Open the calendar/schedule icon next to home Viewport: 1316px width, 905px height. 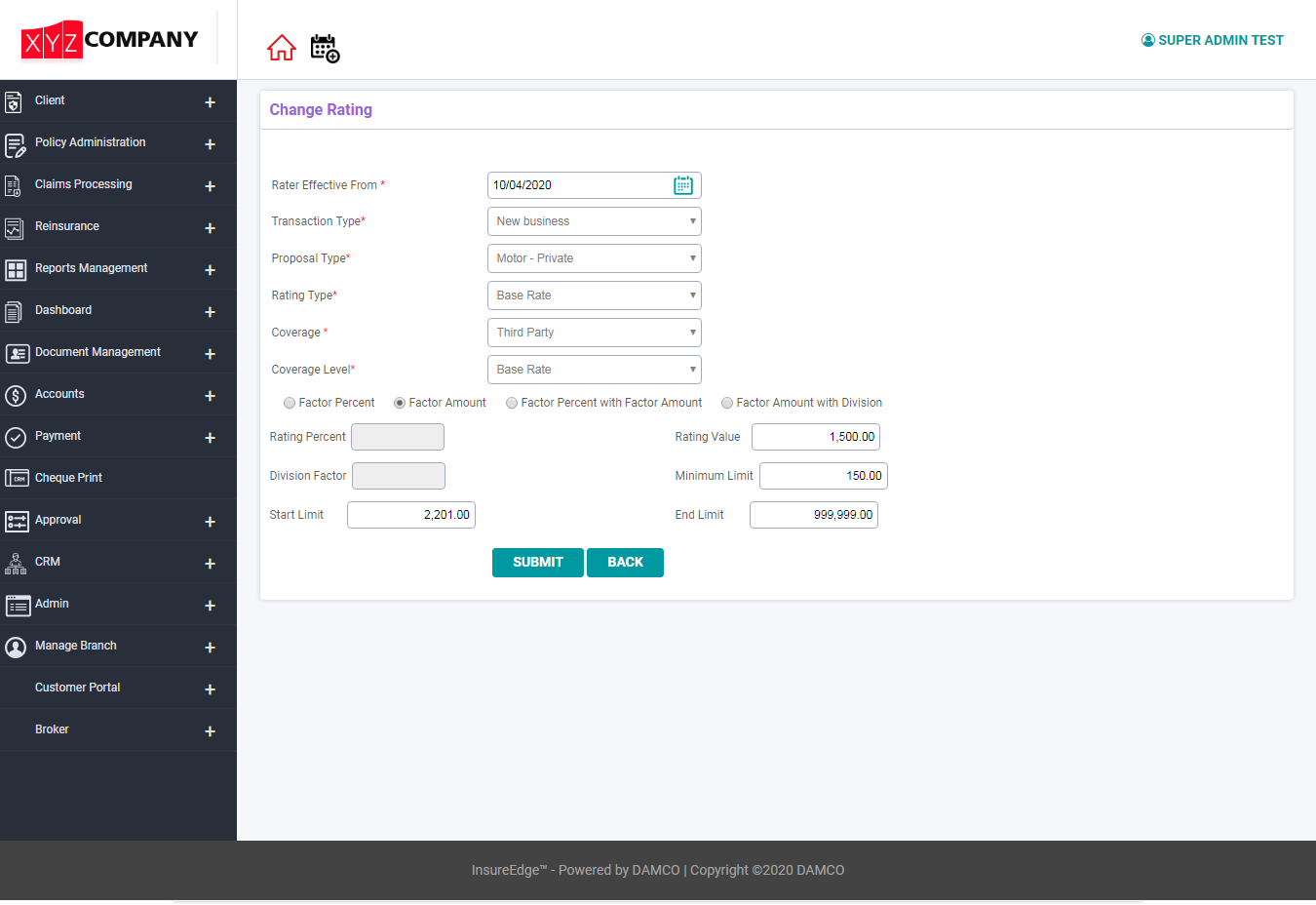(325, 47)
